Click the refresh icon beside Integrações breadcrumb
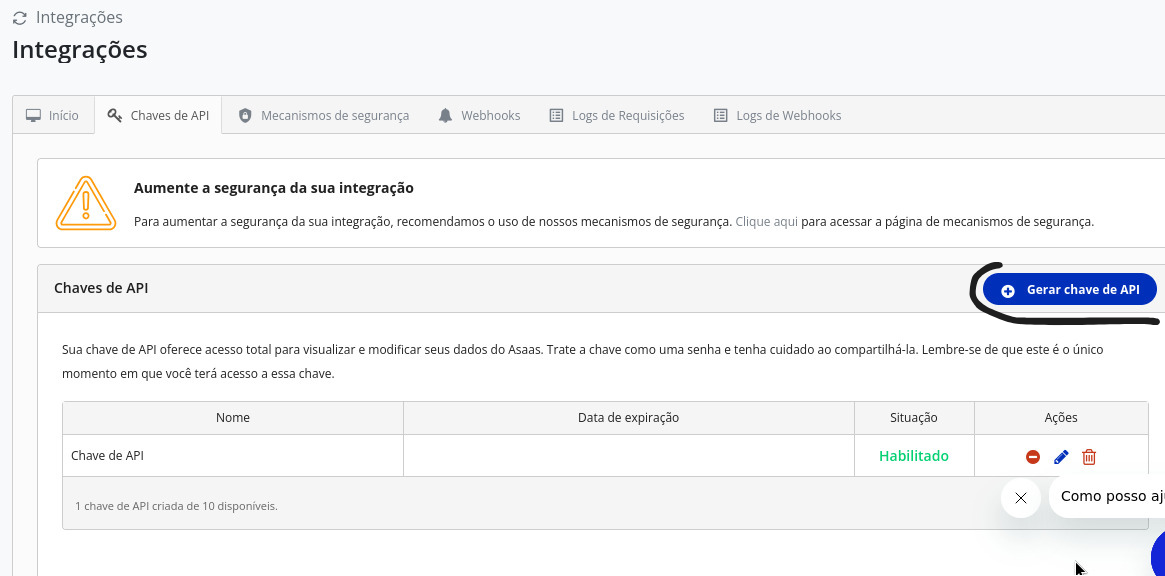 [19, 18]
